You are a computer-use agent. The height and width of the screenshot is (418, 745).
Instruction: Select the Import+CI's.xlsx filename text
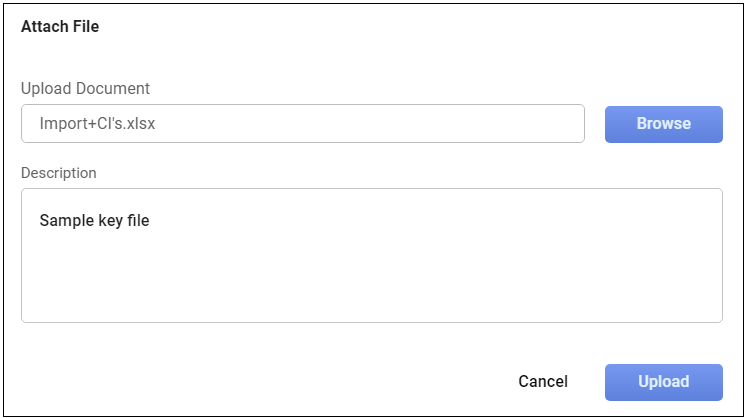point(97,124)
